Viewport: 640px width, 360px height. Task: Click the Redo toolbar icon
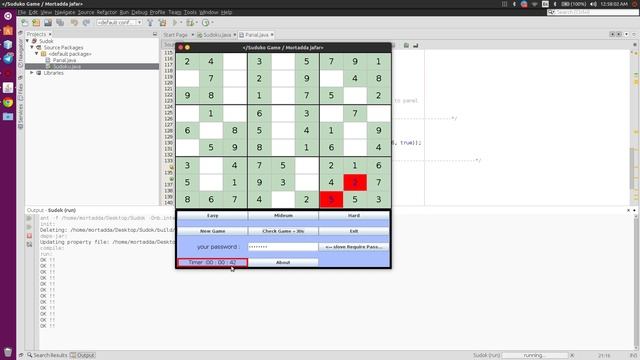(x=86, y=23)
